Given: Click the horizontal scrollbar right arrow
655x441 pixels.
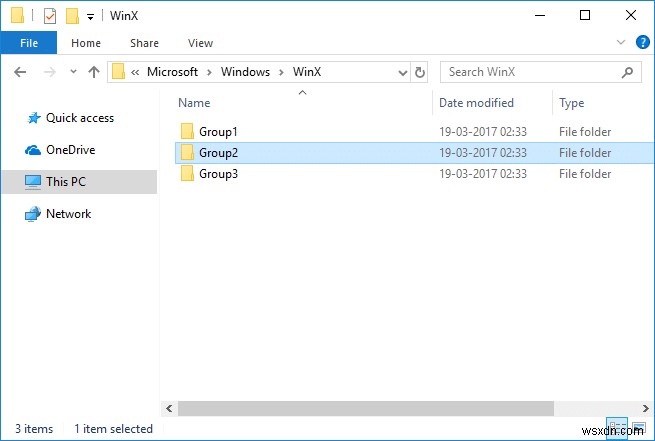Looking at the screenshot, I should 643,409.
